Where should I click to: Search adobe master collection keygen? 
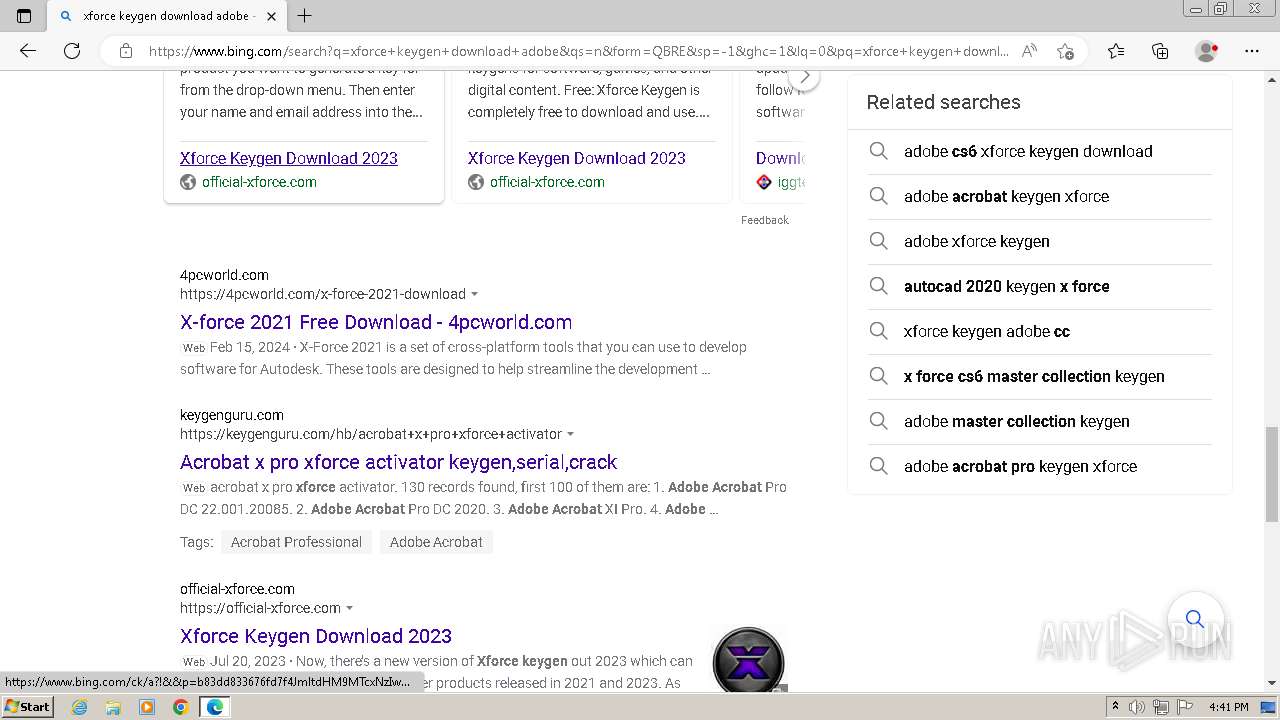click(1040, 421)
